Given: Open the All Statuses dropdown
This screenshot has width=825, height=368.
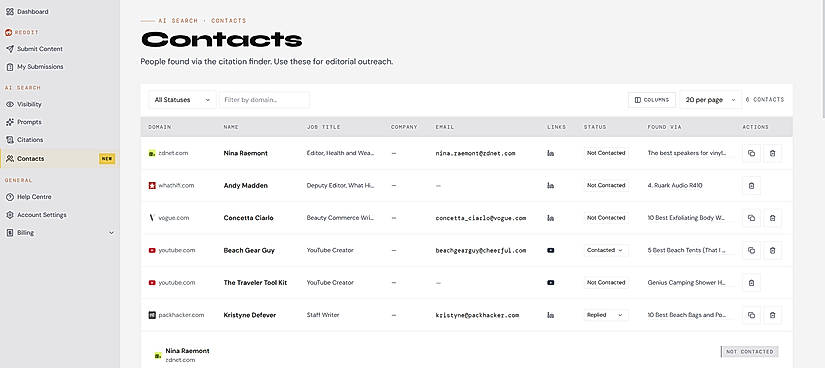Looking at the screenshot, I should [182, 100].
